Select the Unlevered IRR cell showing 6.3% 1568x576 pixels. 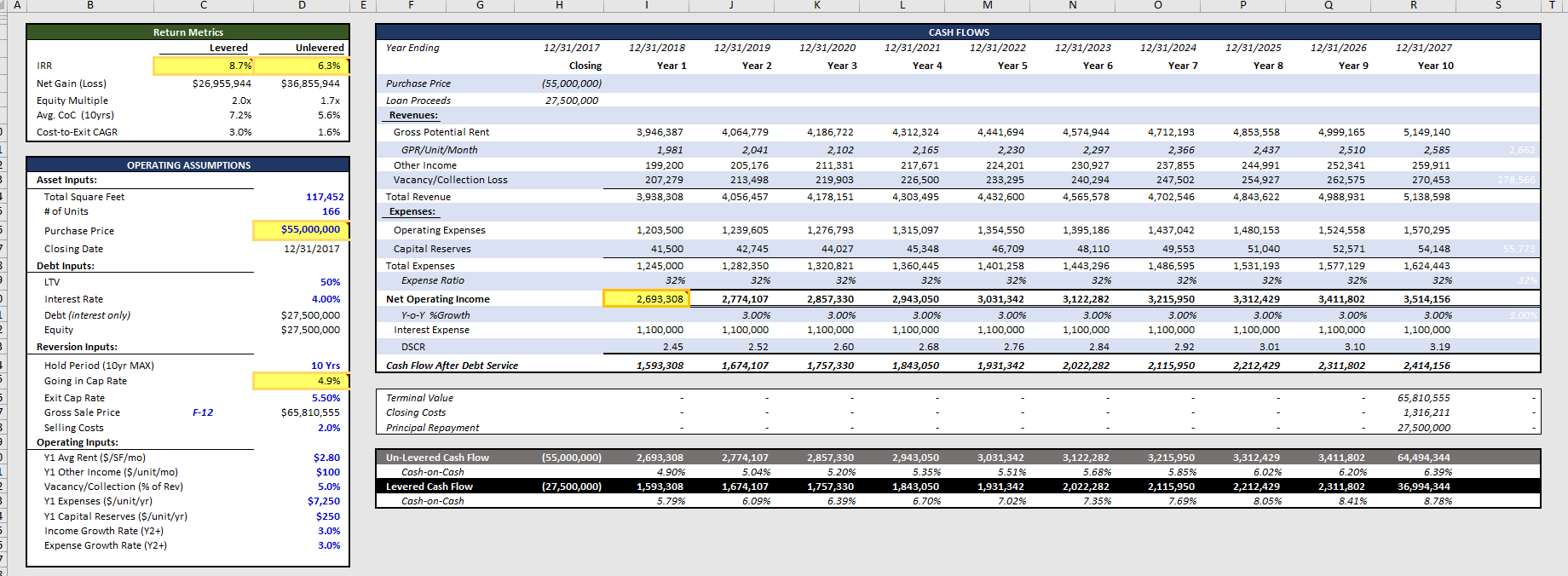pyautogui.click(x=302, y=66)
